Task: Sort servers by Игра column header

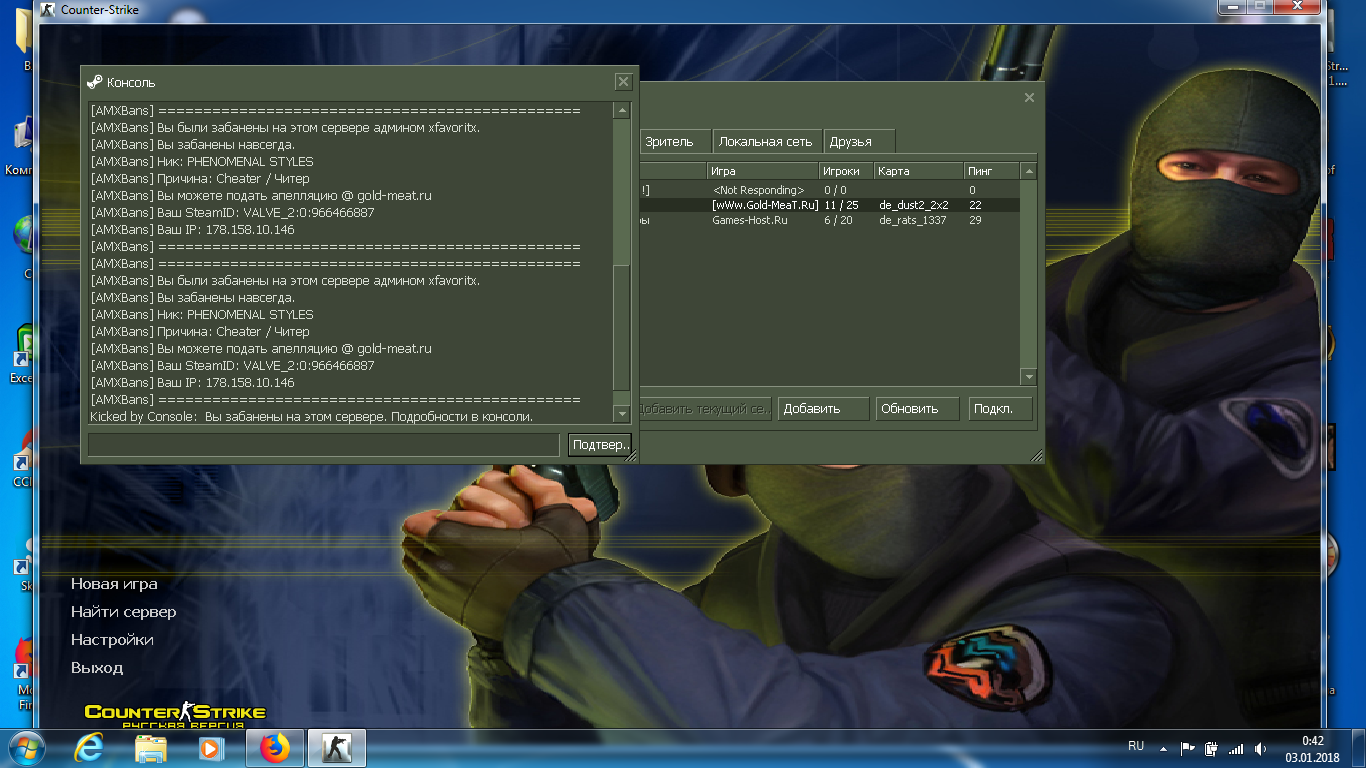Action: (x=763, y=171)
